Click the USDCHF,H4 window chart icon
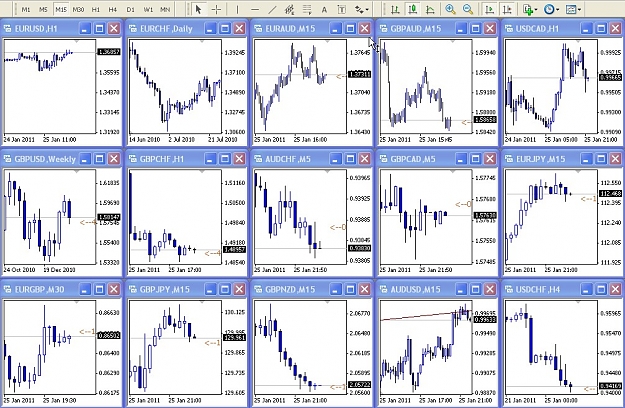The image size is (625, 408). [x=509, y=289]
